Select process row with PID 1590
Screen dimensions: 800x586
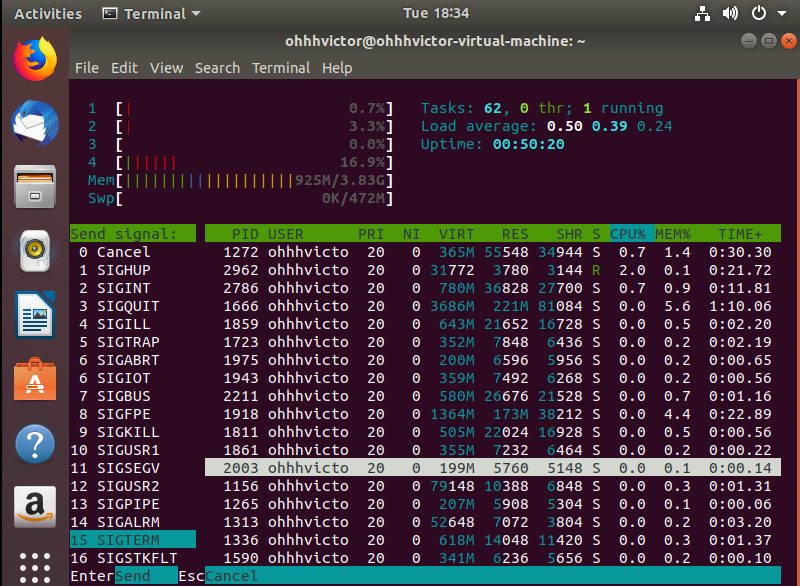click(x=493, y=558)
